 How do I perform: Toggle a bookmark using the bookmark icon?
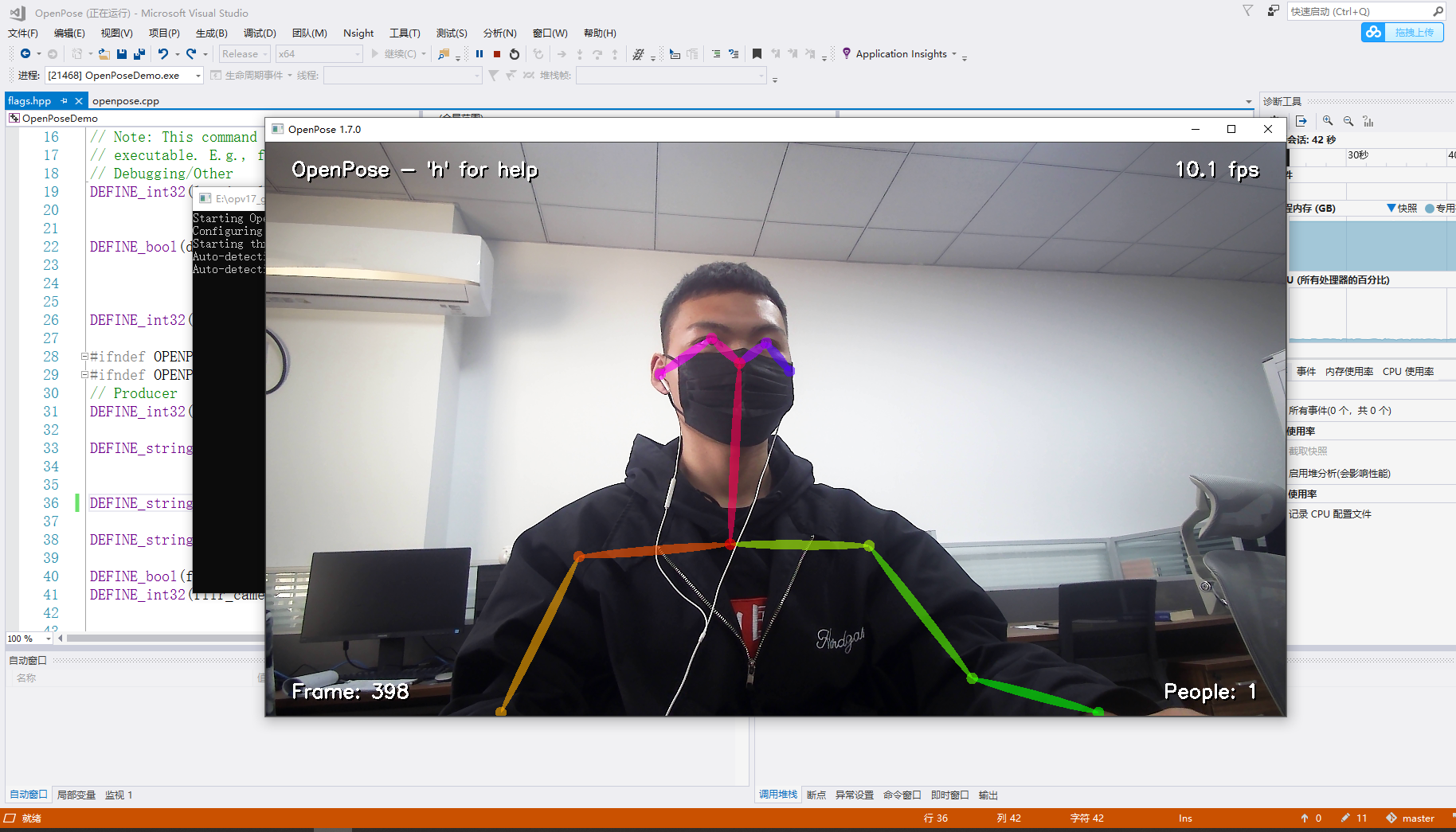point(756,53)
